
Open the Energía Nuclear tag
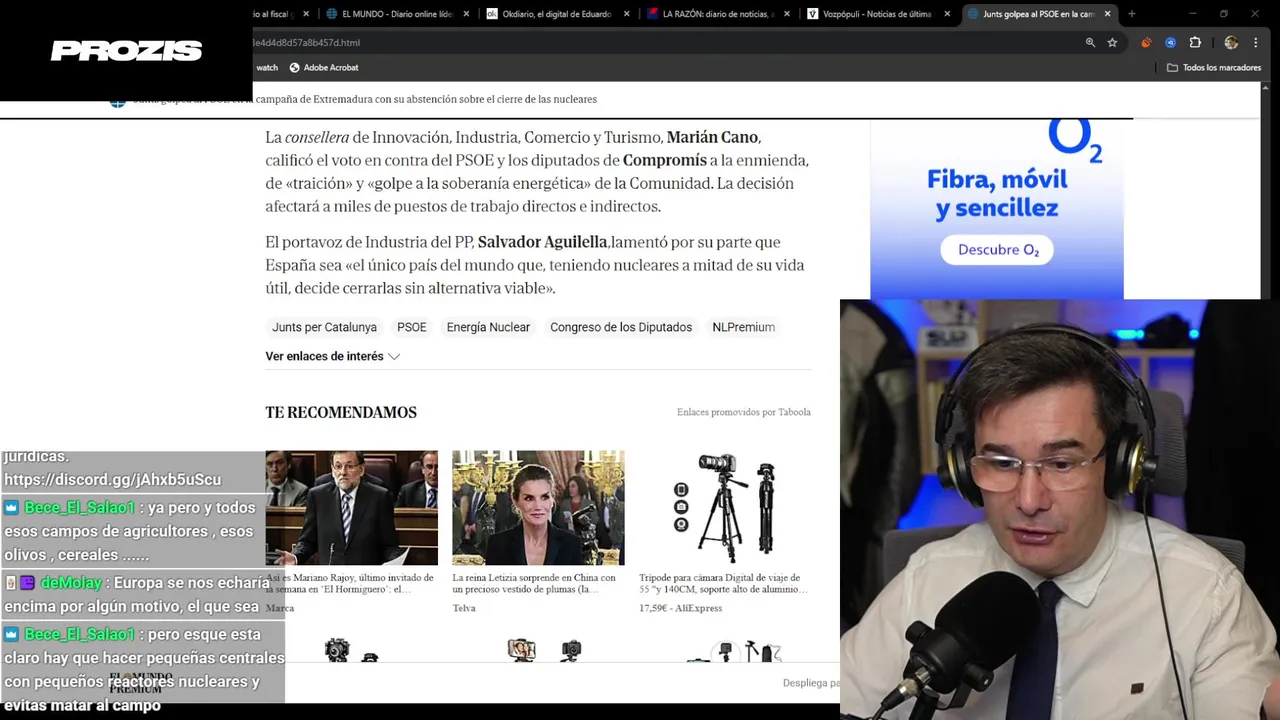click(x=488, y=327)
